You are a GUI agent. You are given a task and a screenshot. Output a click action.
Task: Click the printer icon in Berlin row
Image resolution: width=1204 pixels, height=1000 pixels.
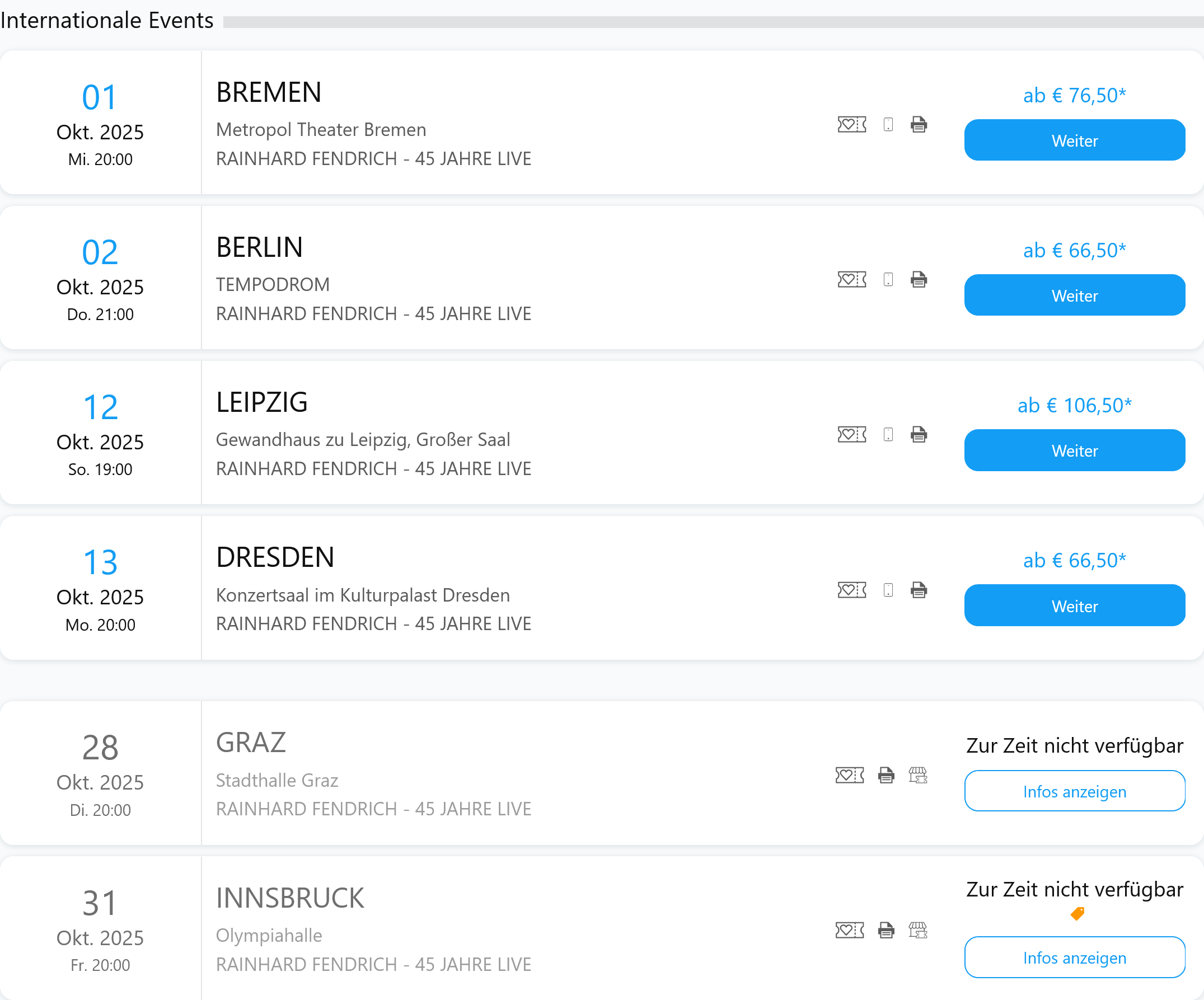(919, 280)
